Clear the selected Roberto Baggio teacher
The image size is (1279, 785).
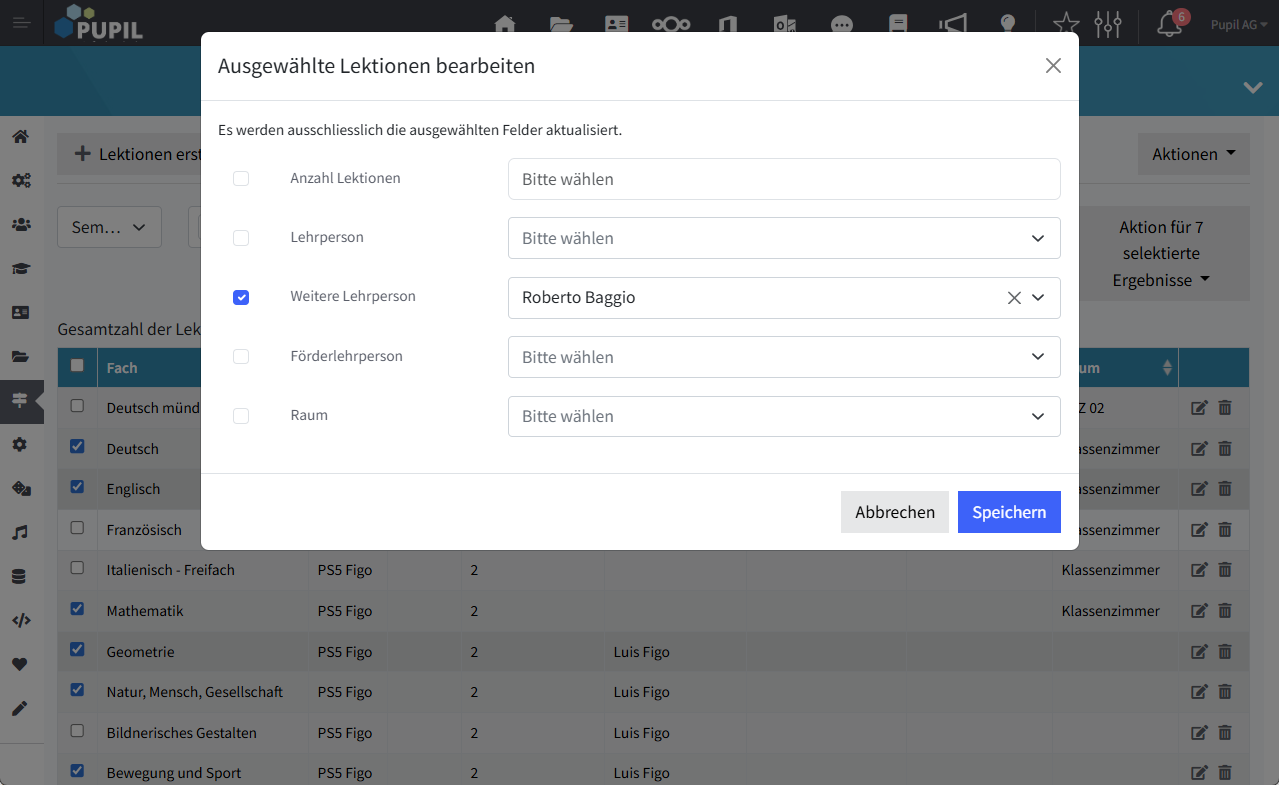pyautogui.click(x=1014, y=298)
